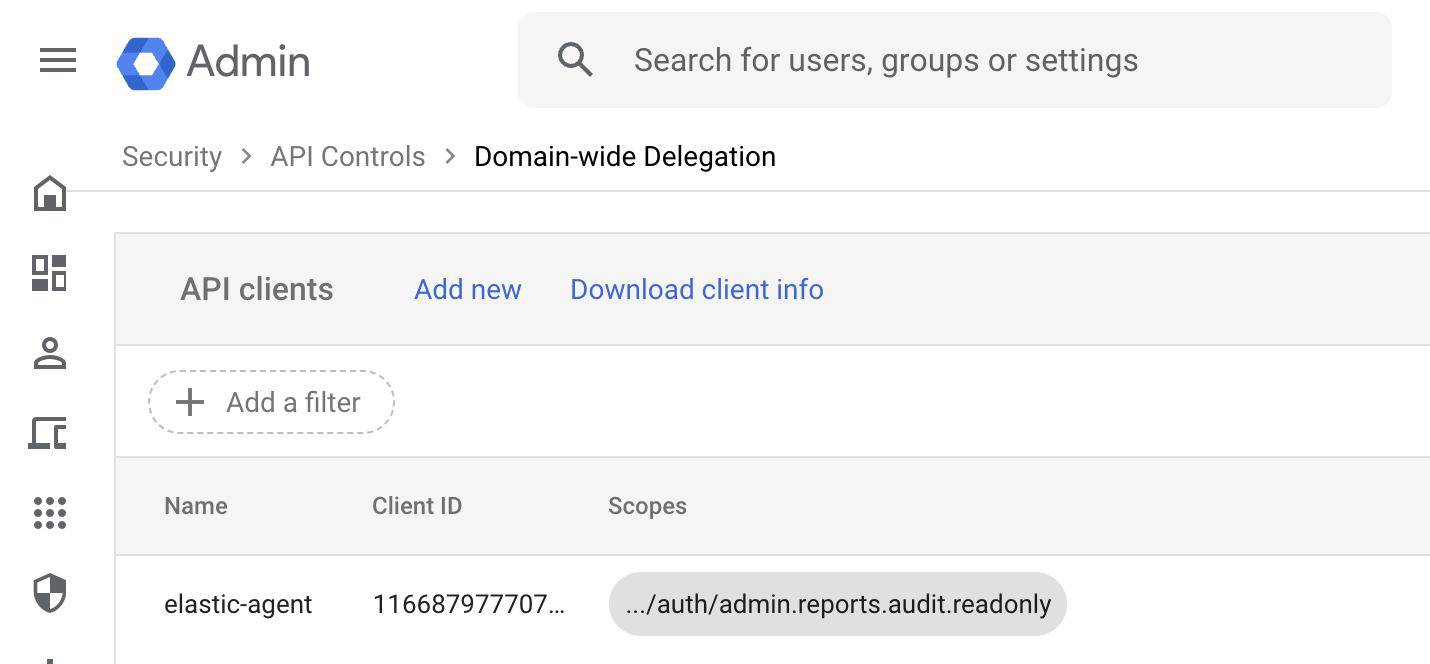This screenshot has height=664, width=1430.
Task: Add a filter to API clients
Action: [271, 402]
